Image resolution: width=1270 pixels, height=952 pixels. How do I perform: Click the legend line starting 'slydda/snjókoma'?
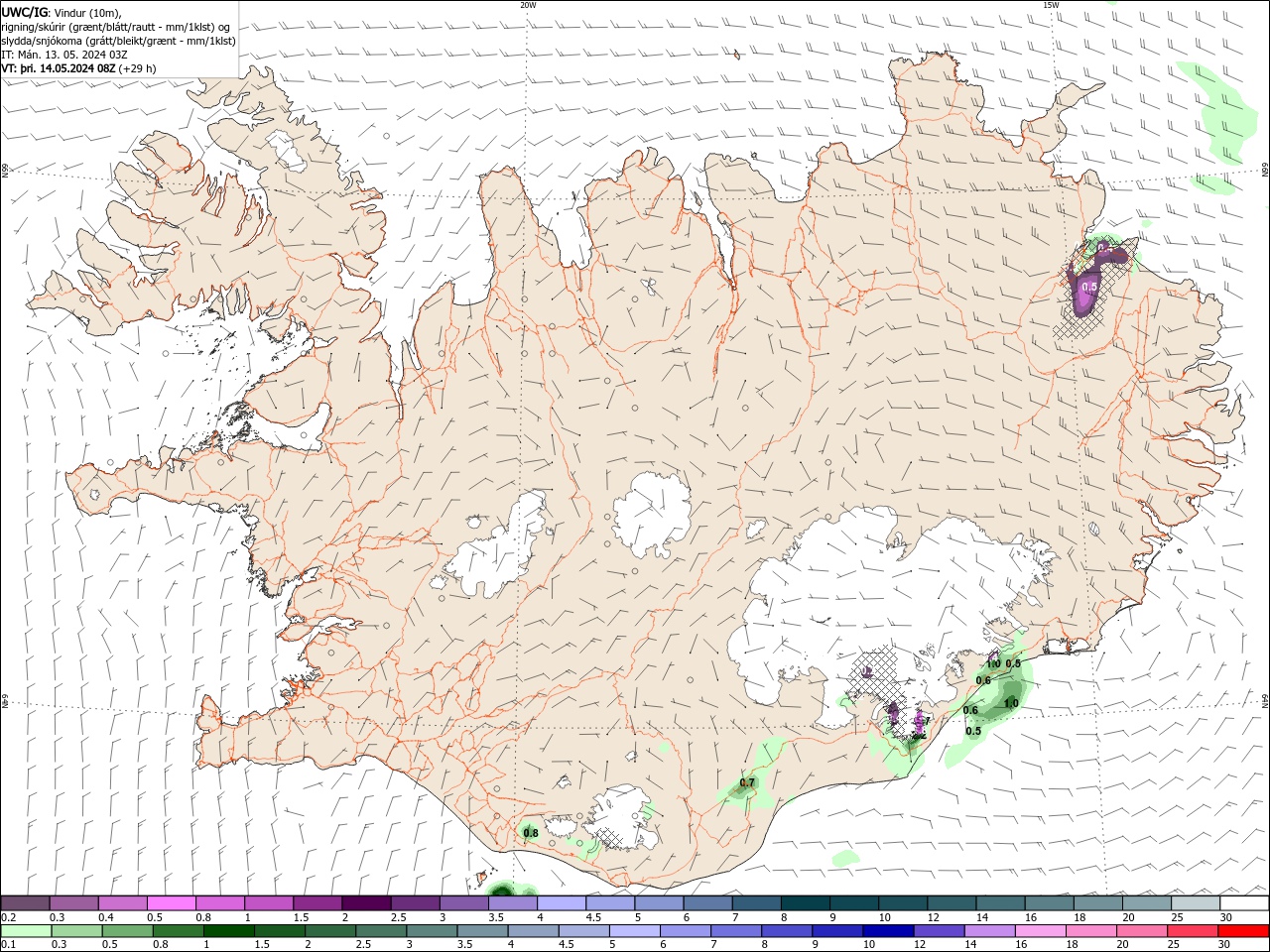(x=118, y=41)
